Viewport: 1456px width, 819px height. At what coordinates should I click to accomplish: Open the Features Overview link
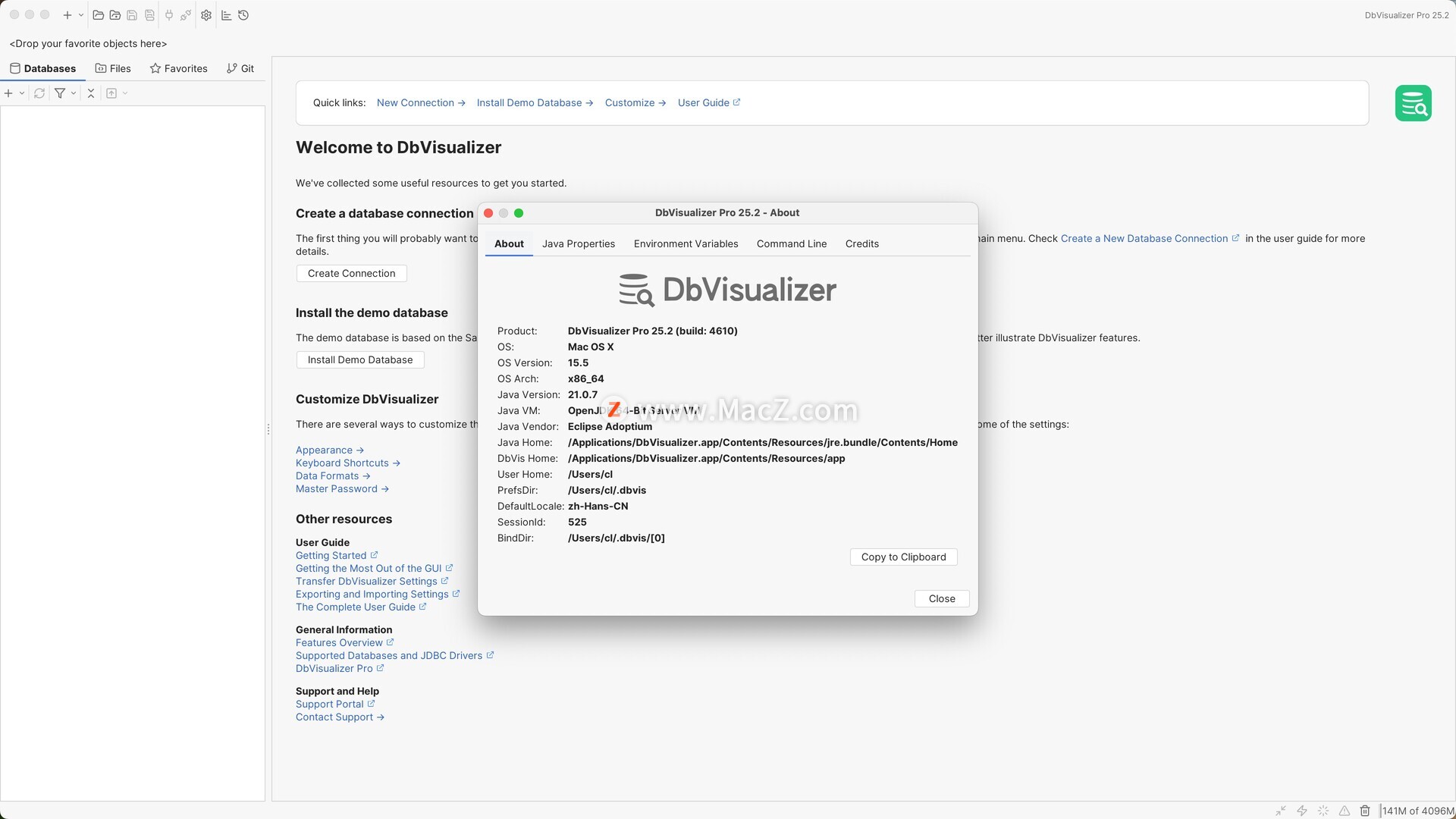point(345,643)
